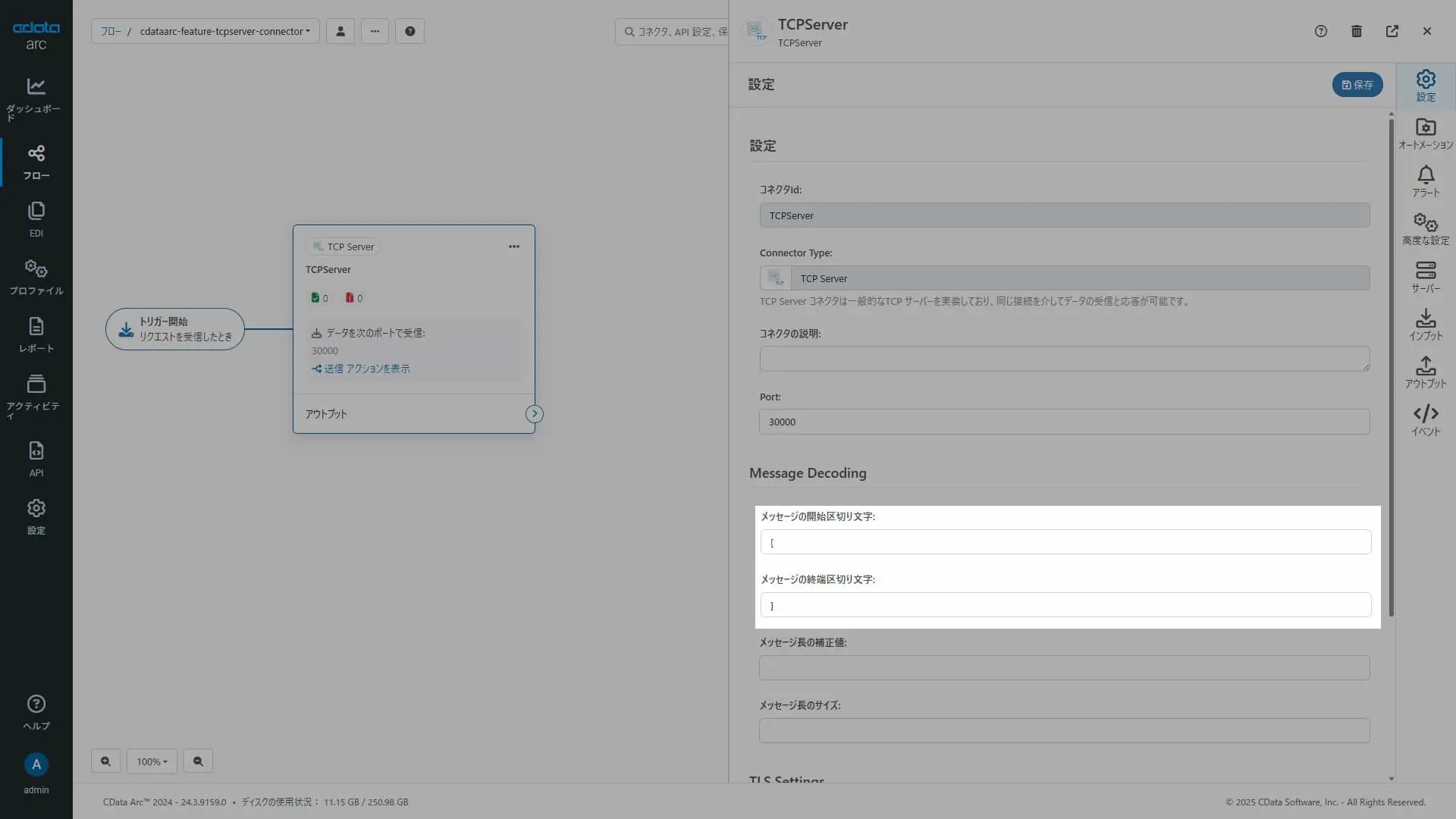The height and width of the screenshot is (819, 1456).
Task: Click the connector search field
Action: (x=672, y=31)
